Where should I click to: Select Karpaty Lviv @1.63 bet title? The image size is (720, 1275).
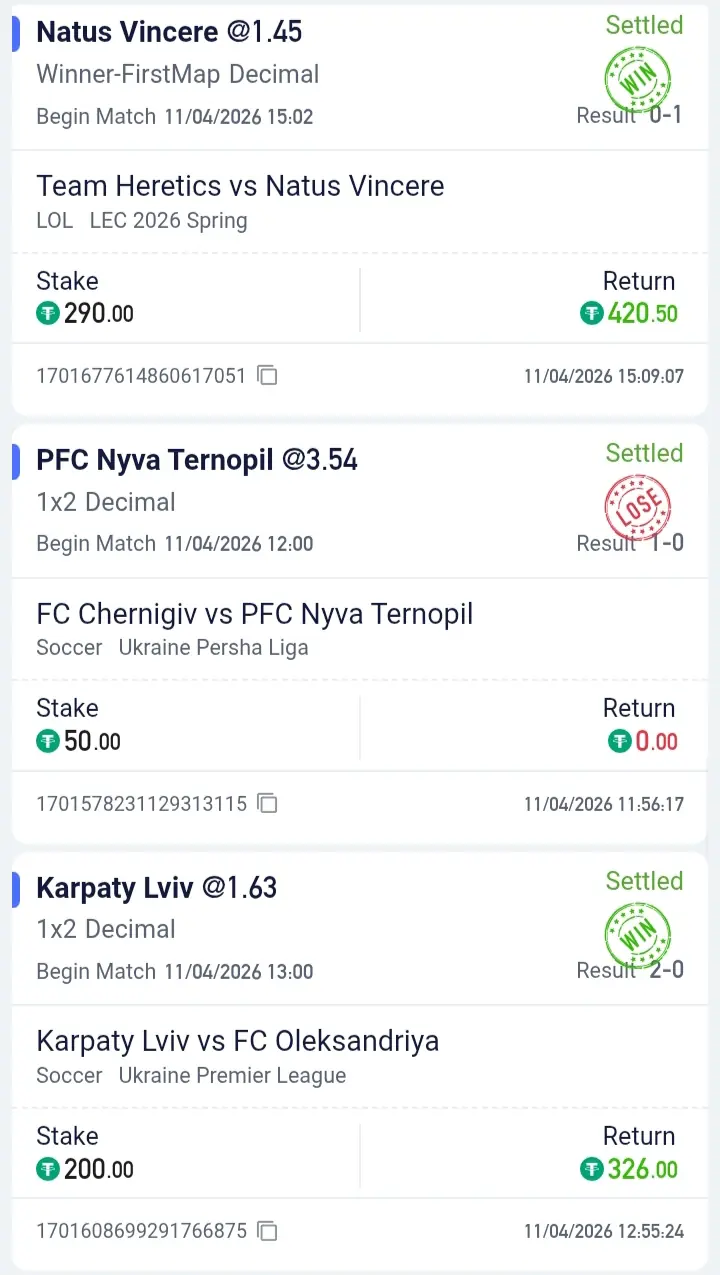(x=156, y=887)
